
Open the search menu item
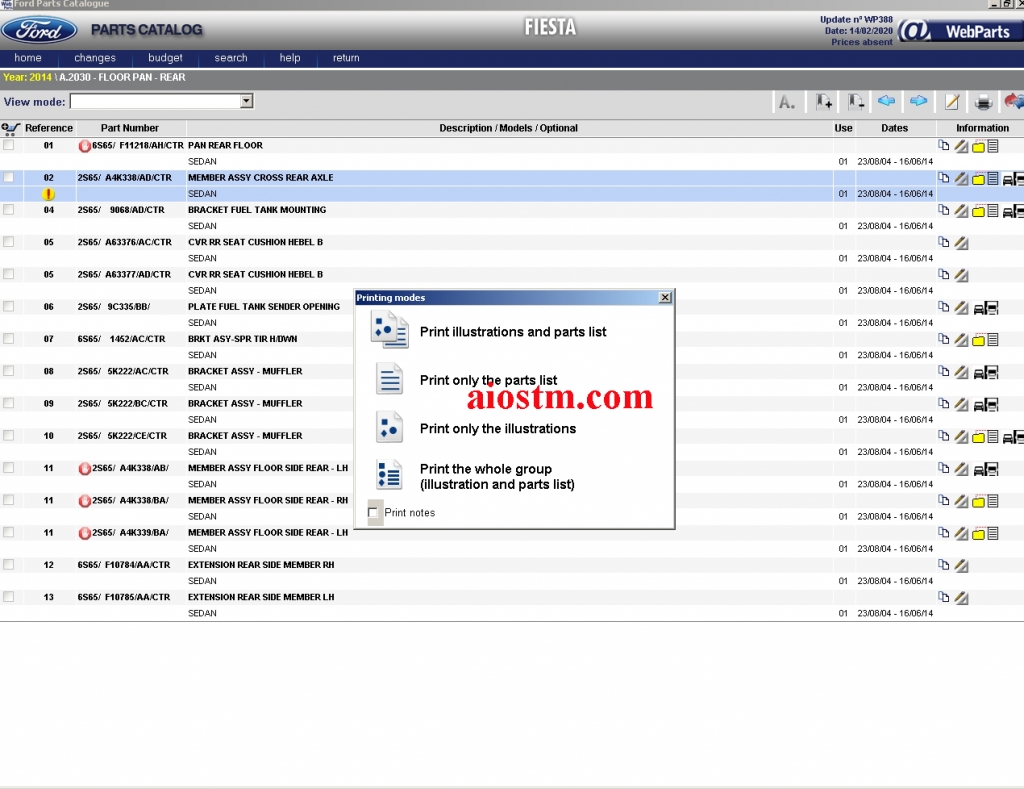coord(230,58)
